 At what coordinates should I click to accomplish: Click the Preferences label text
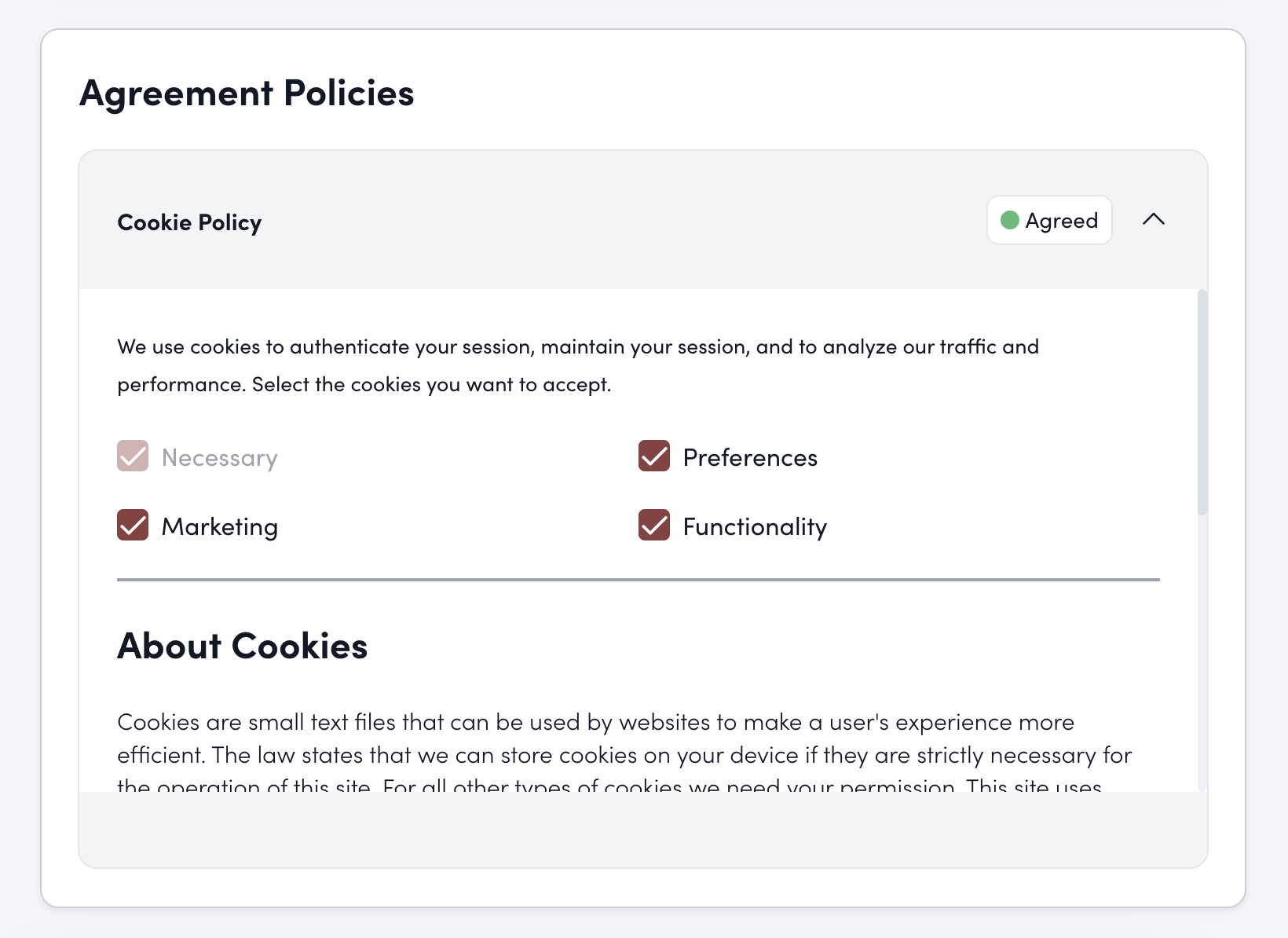(750, 458)
